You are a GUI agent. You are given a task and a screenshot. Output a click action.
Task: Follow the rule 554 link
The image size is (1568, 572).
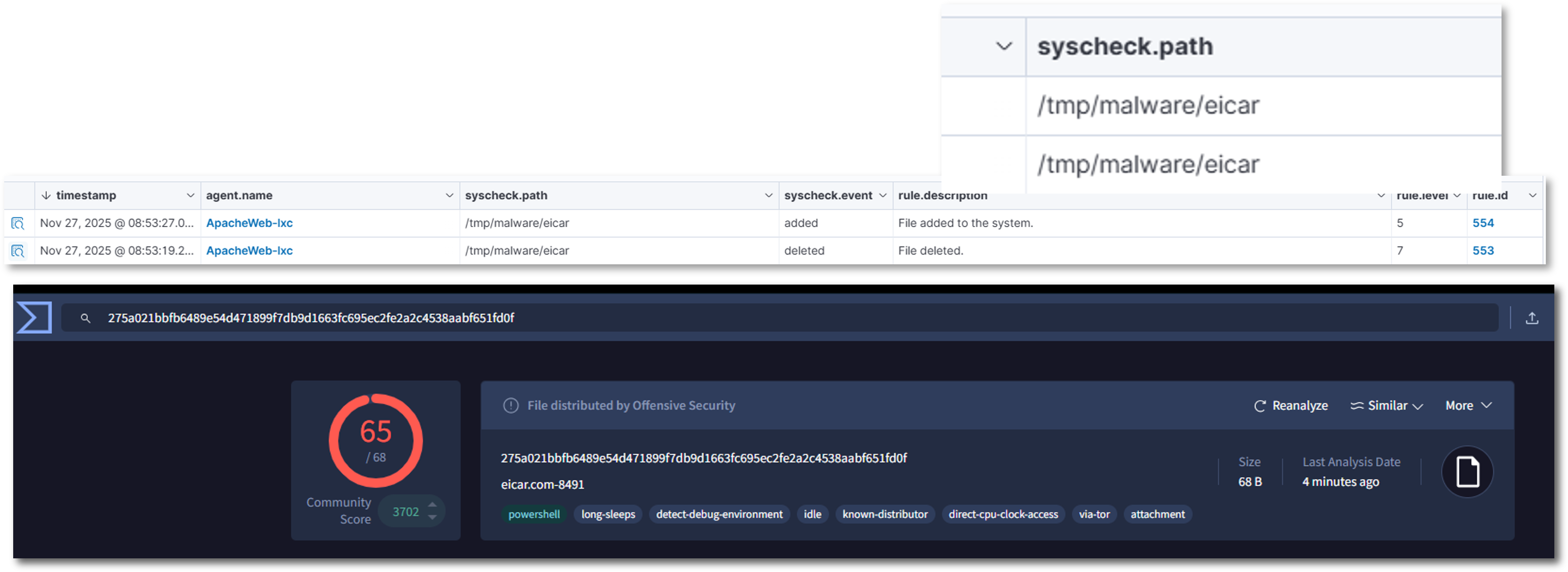coord(1484,223)
